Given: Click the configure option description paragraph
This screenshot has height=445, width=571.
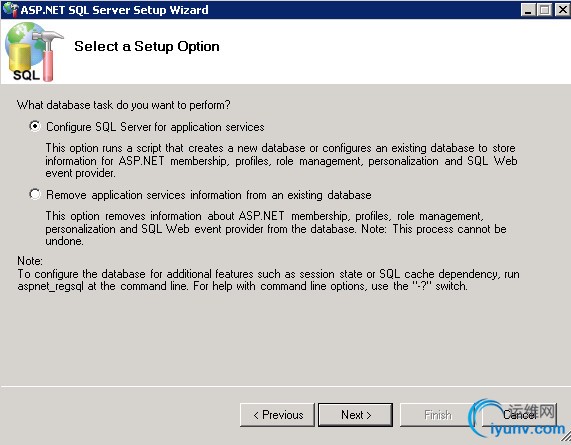Looking at the screenshot, I should click(x=281, y=161).
